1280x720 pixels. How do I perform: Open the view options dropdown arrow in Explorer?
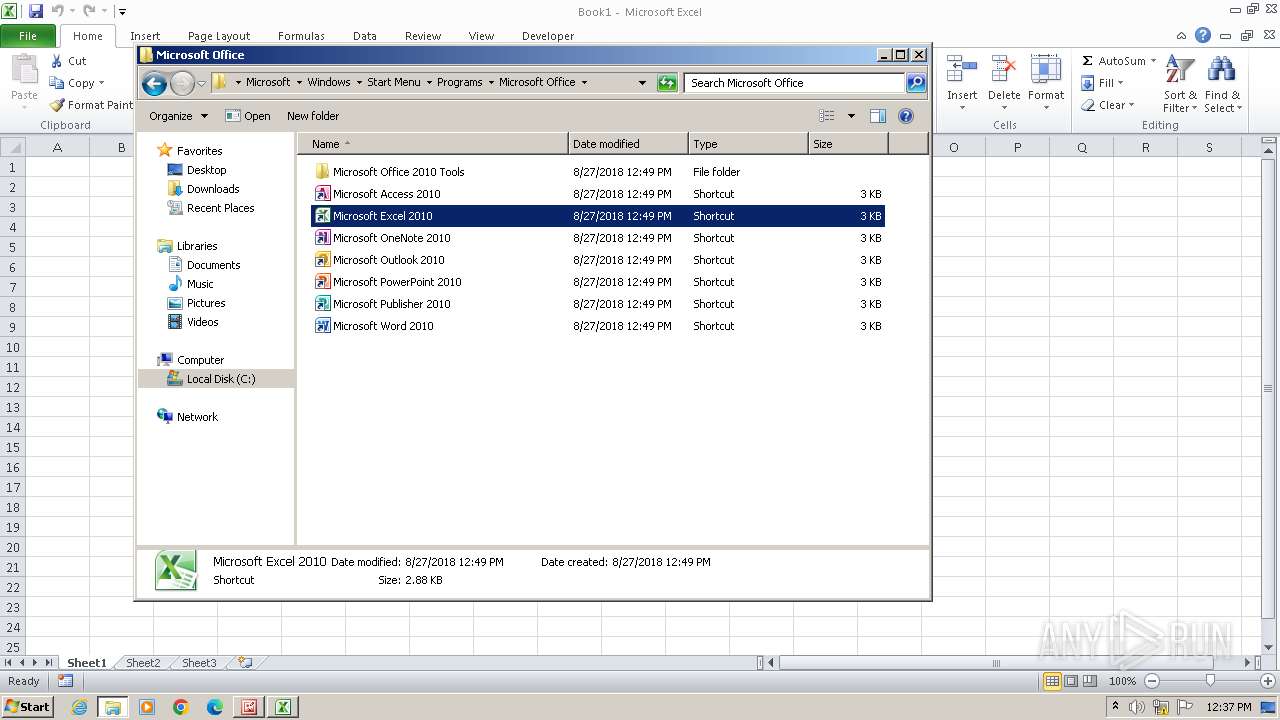[851, 116]
